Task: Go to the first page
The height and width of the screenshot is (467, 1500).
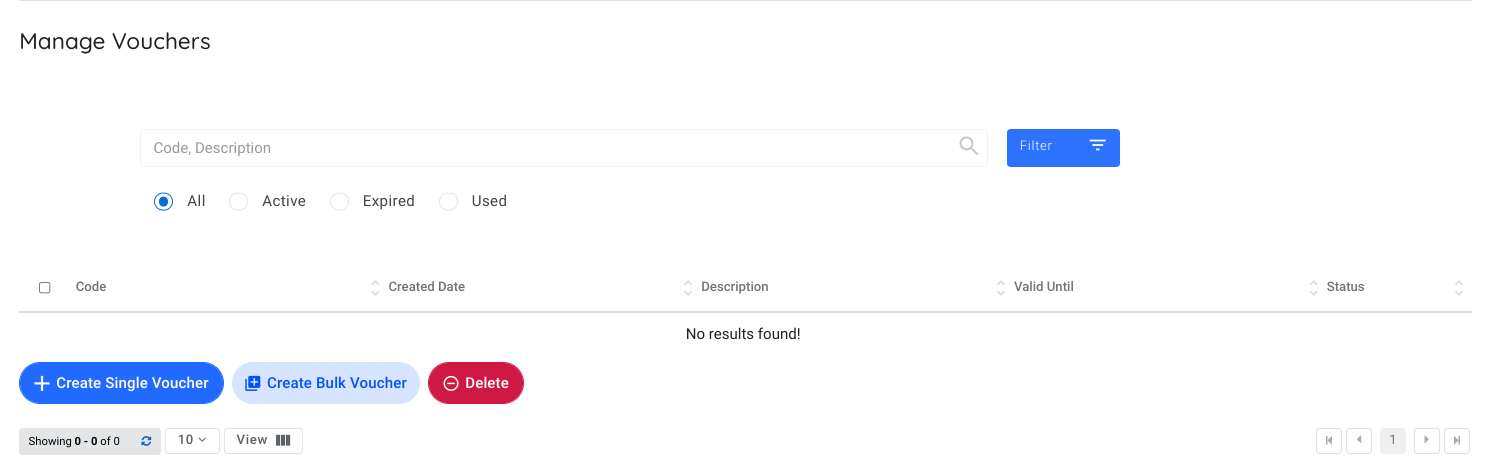Action: pos(1329,440)
